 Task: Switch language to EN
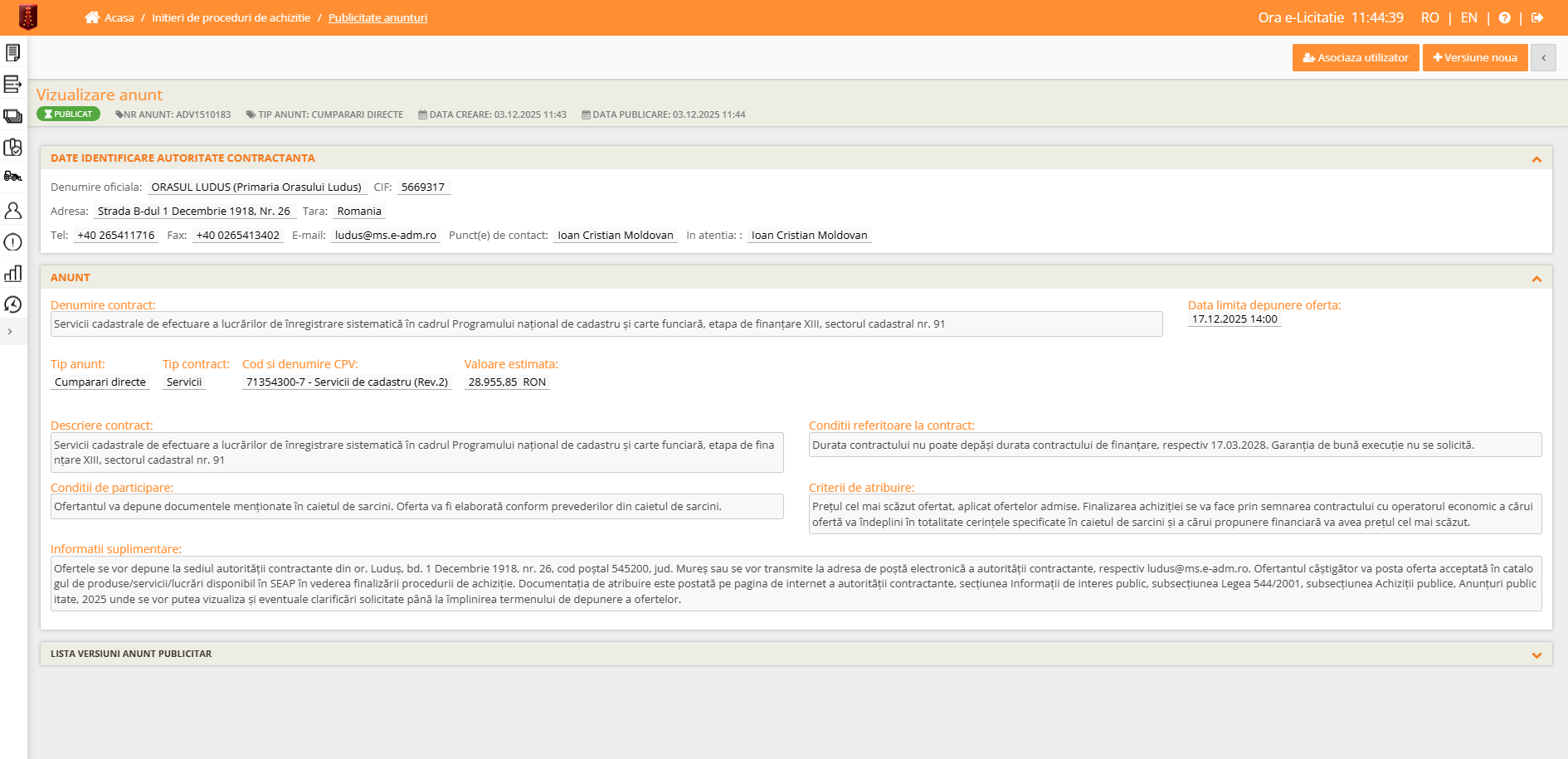point(1468,17)
